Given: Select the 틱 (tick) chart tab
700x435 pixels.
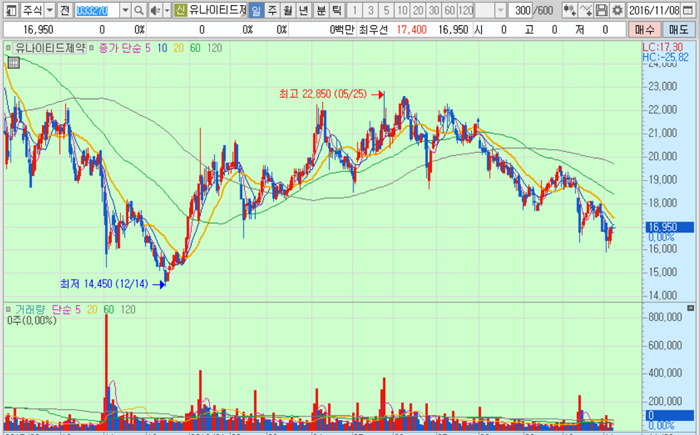Looking at the screenshot, I should click(x=336, y=10).
